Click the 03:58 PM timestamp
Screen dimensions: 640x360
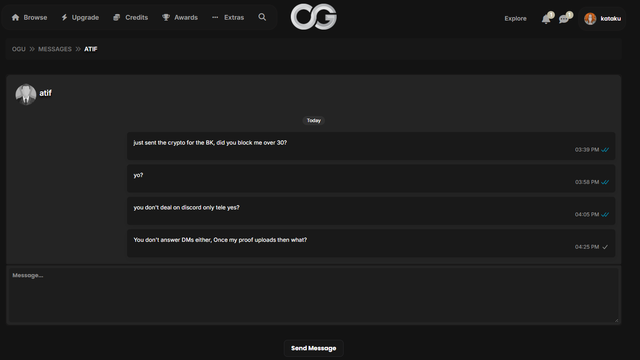point(587,182)
